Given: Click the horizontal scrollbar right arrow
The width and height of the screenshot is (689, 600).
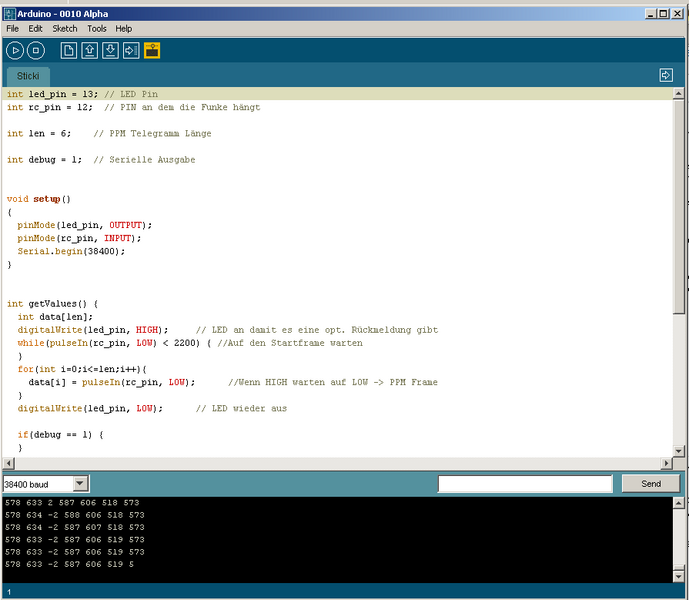Looking at the screenshot, I should pos(666,464).
